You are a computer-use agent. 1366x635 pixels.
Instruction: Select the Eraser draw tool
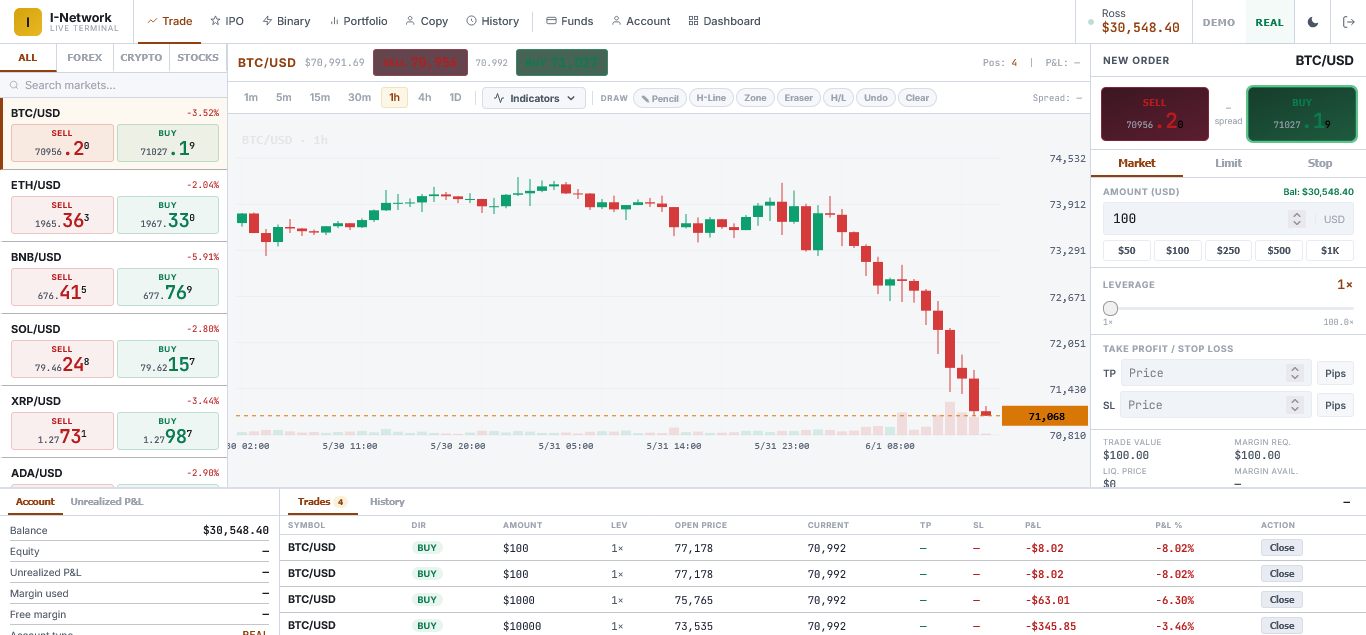tap(799, 98)
